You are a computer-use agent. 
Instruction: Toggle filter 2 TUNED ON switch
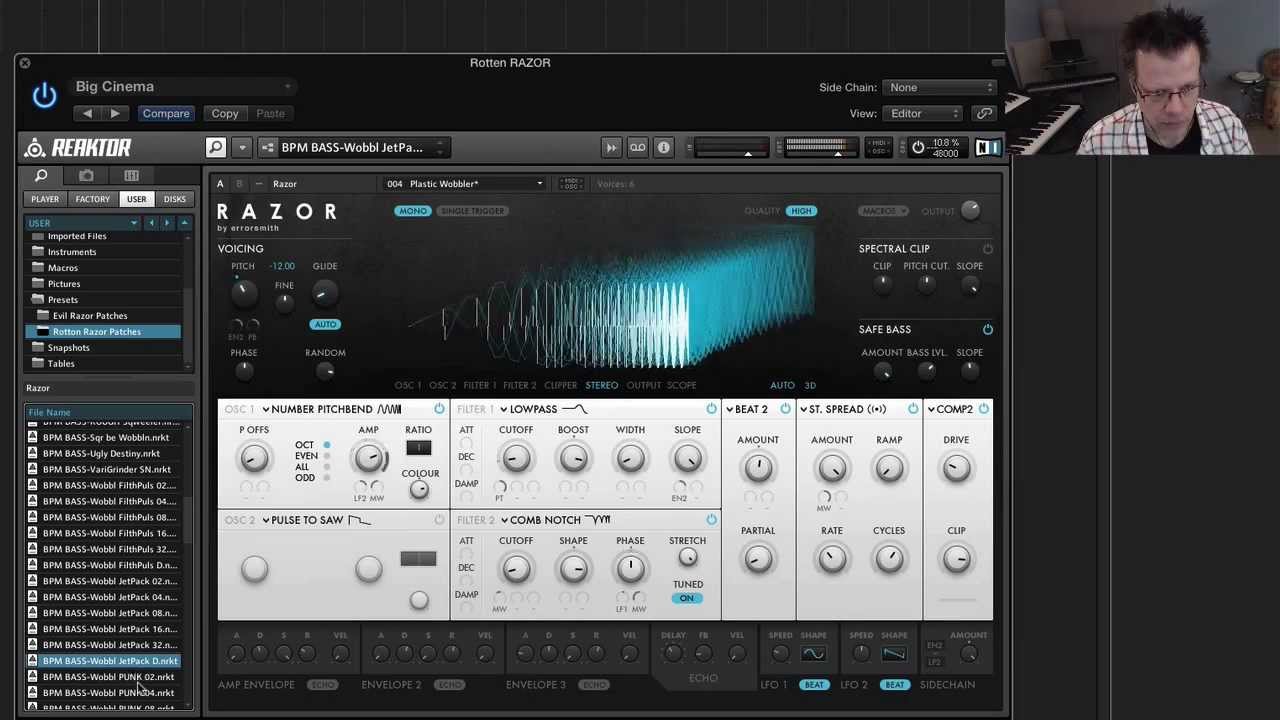tap(686, 598)
